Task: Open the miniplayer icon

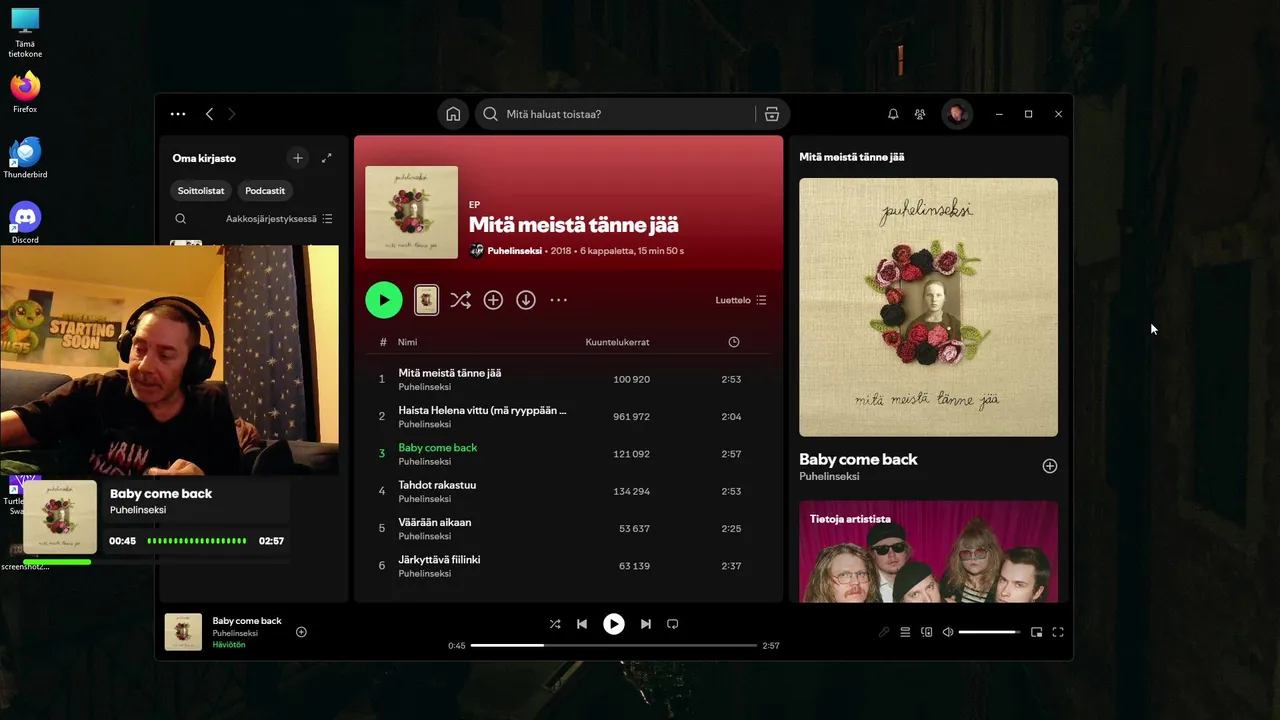Action: coord(1036,632)
